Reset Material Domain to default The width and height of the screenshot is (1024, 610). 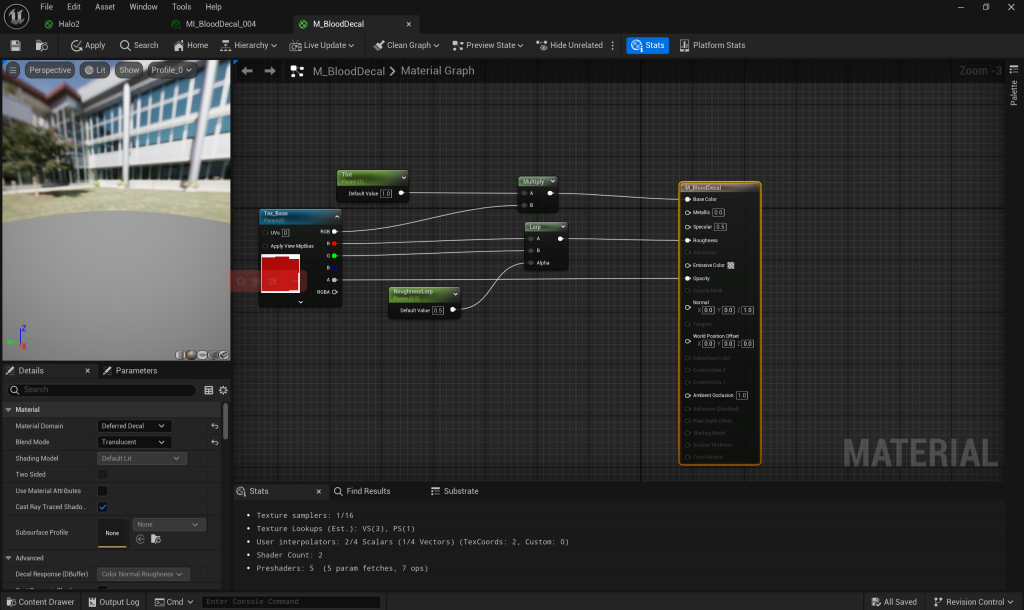pos(214,426)
